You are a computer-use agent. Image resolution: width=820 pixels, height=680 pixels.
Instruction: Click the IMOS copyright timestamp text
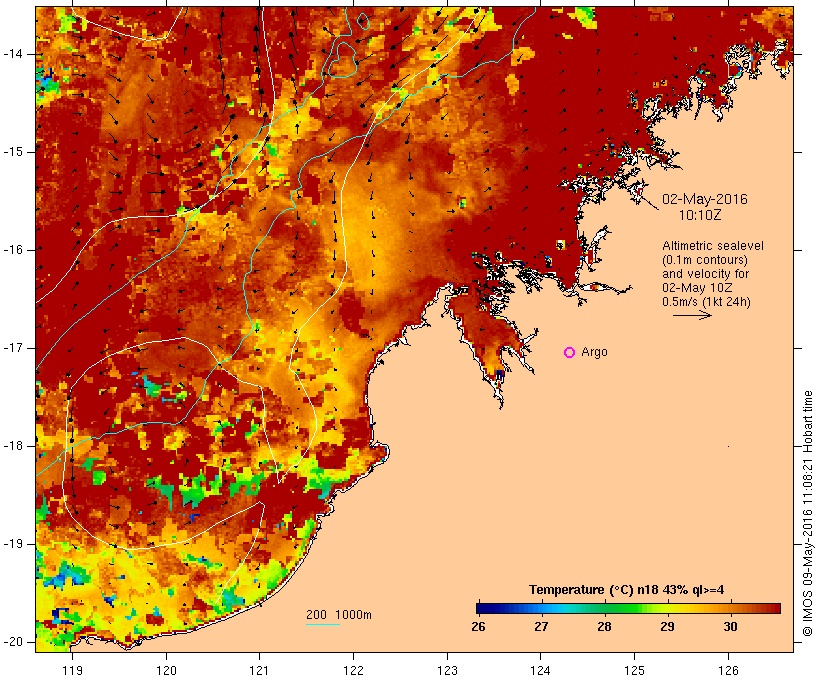(808, 514)
